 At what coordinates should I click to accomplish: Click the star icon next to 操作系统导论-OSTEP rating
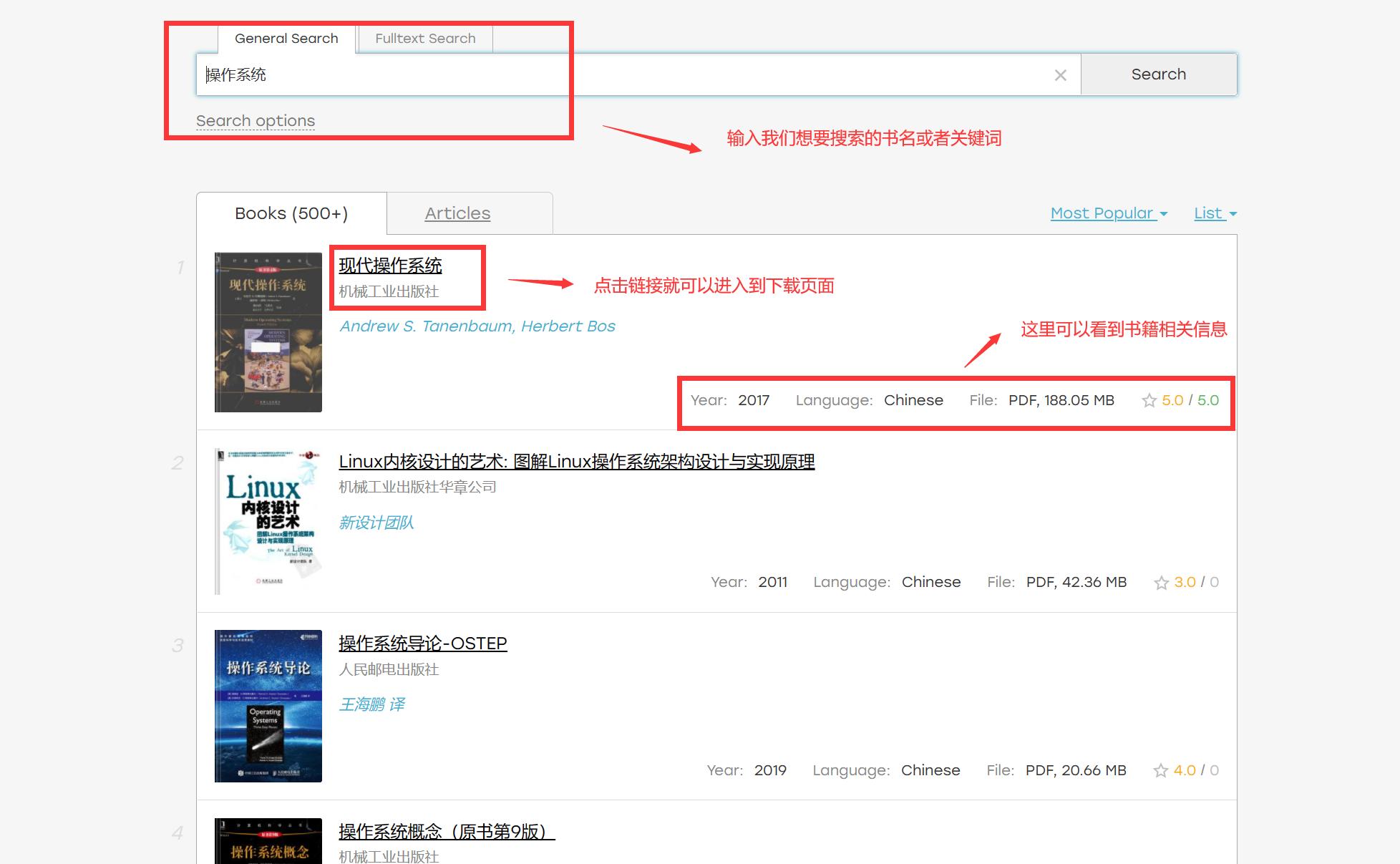point(1161,770)
